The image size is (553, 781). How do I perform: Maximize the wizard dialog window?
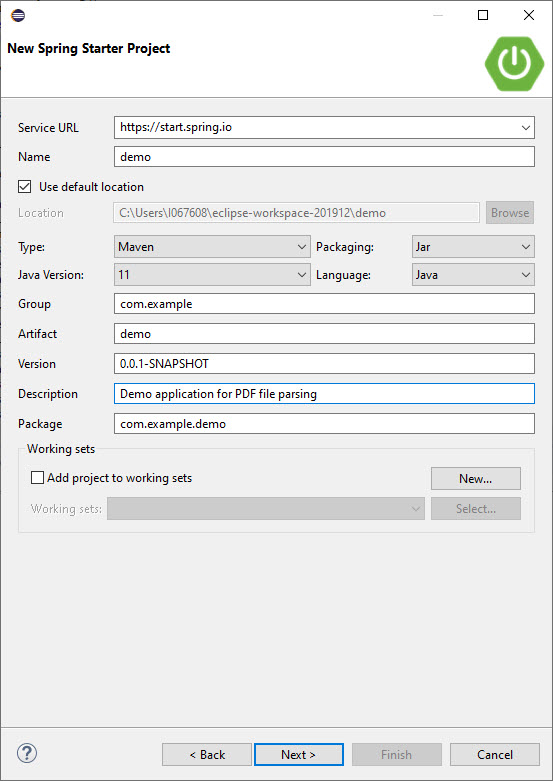483,15
